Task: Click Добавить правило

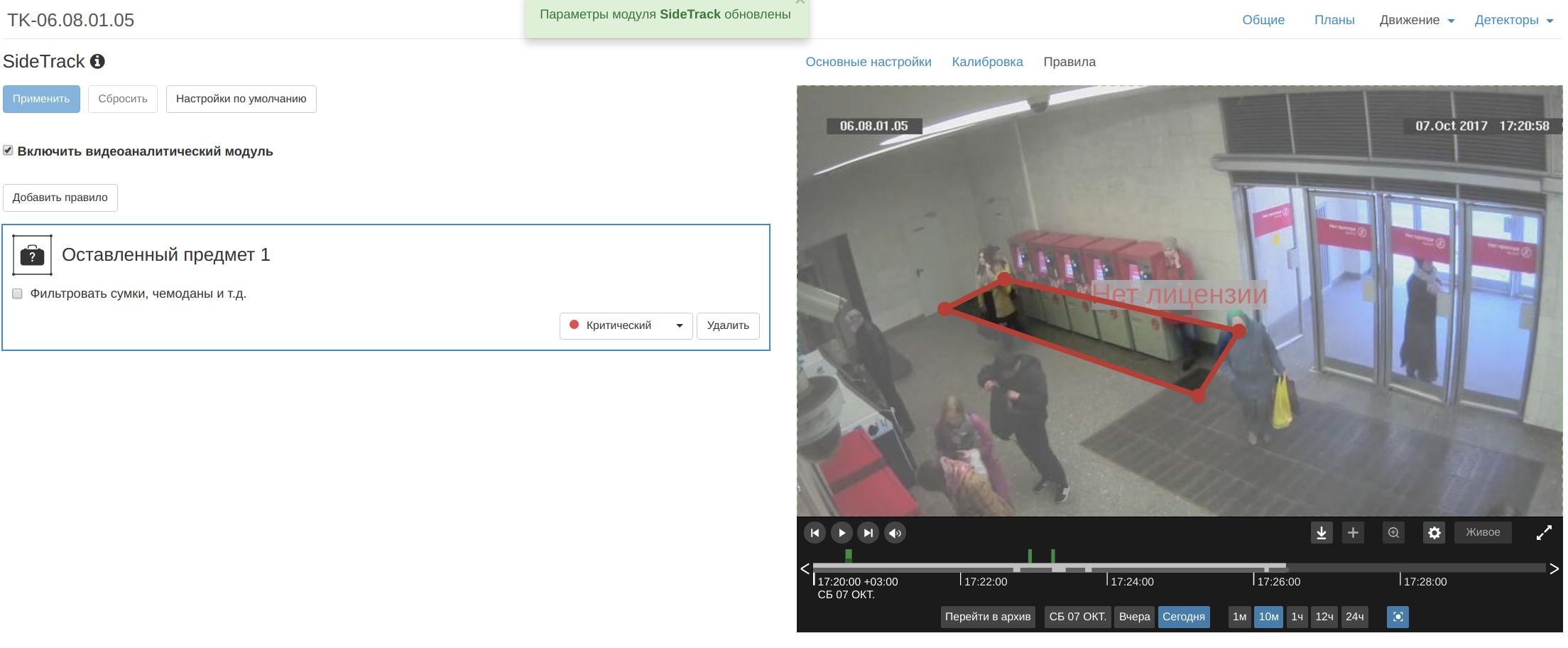Action: pyautogui.click(x=60, y=198)
